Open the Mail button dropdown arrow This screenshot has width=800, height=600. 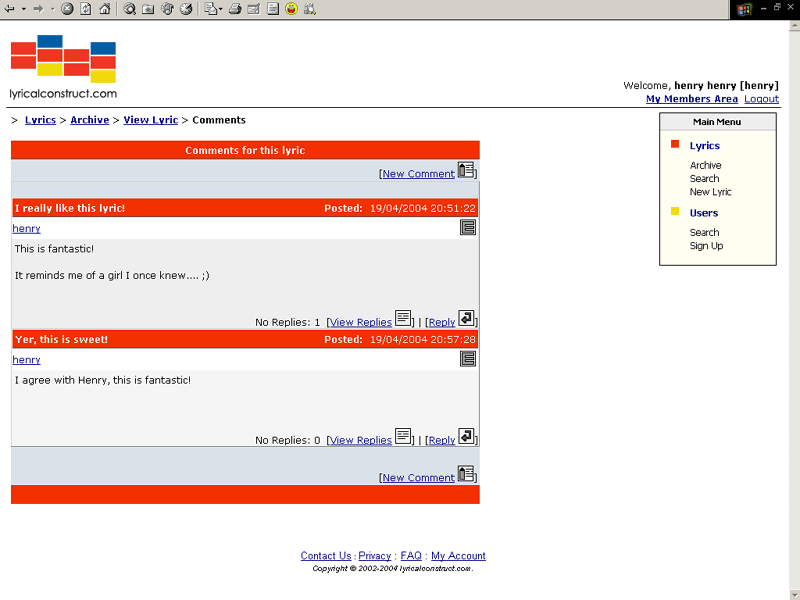tap(220, 9)
